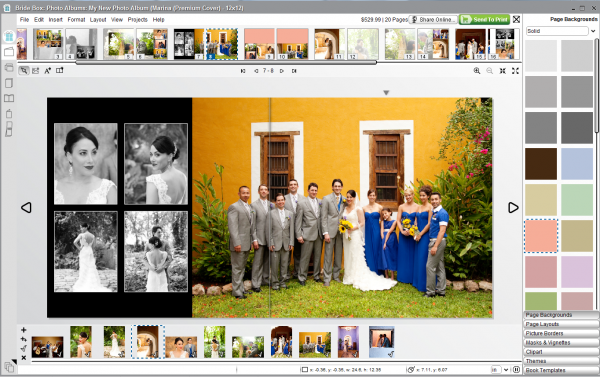Open the Projects menu
Viewport: 600px width, 377px height.
[137, 20]
